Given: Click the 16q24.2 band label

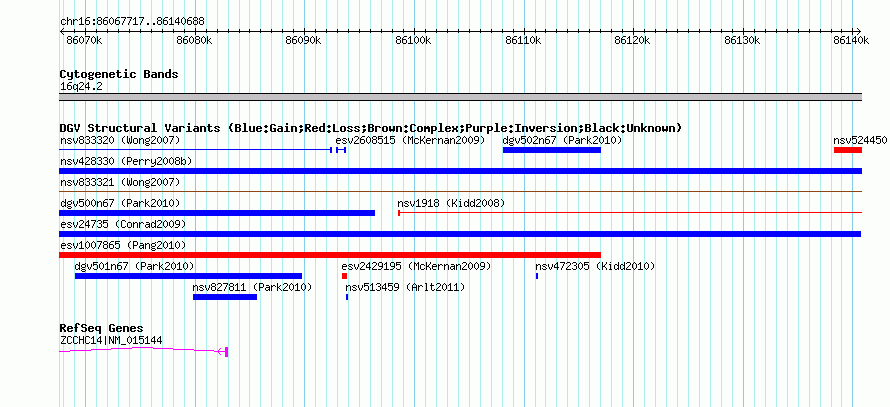Looking at the screenshot, I should 81,87.
